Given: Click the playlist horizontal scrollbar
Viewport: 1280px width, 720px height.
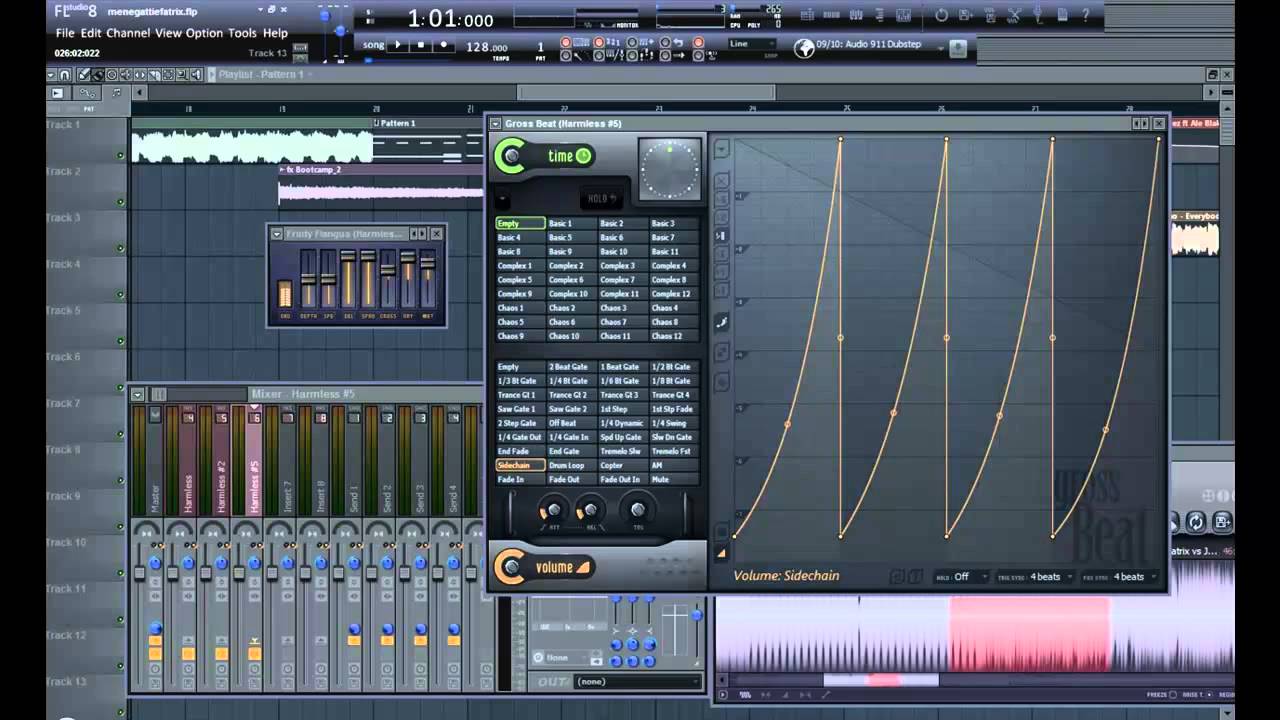Looking at the screenshot, I should tap(646, 93).
